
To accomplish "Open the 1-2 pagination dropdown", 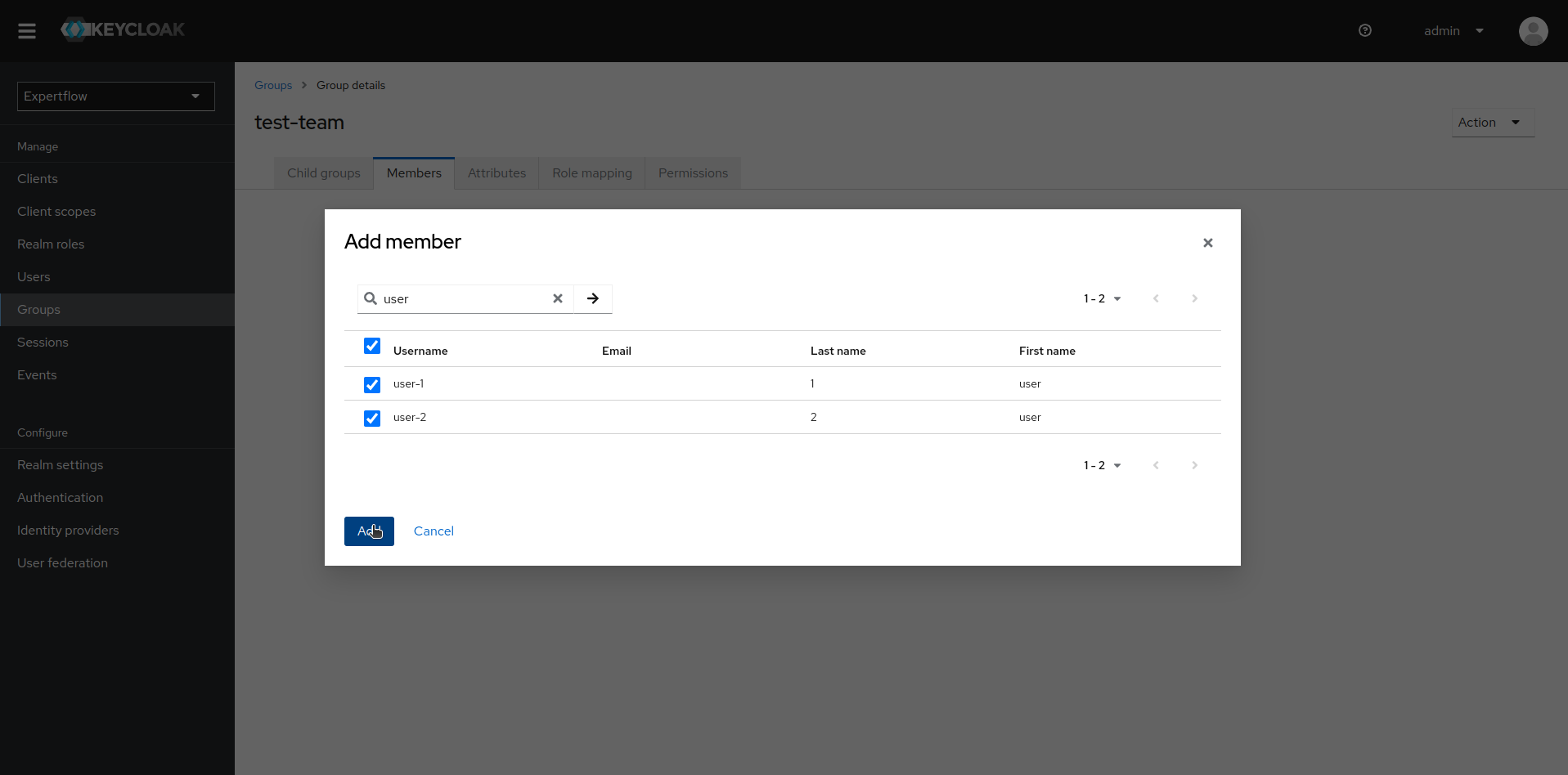I will click(1102, 298).
